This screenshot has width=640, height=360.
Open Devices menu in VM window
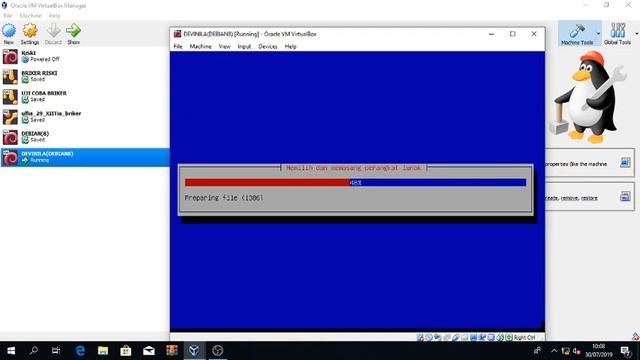click(268, 47)
